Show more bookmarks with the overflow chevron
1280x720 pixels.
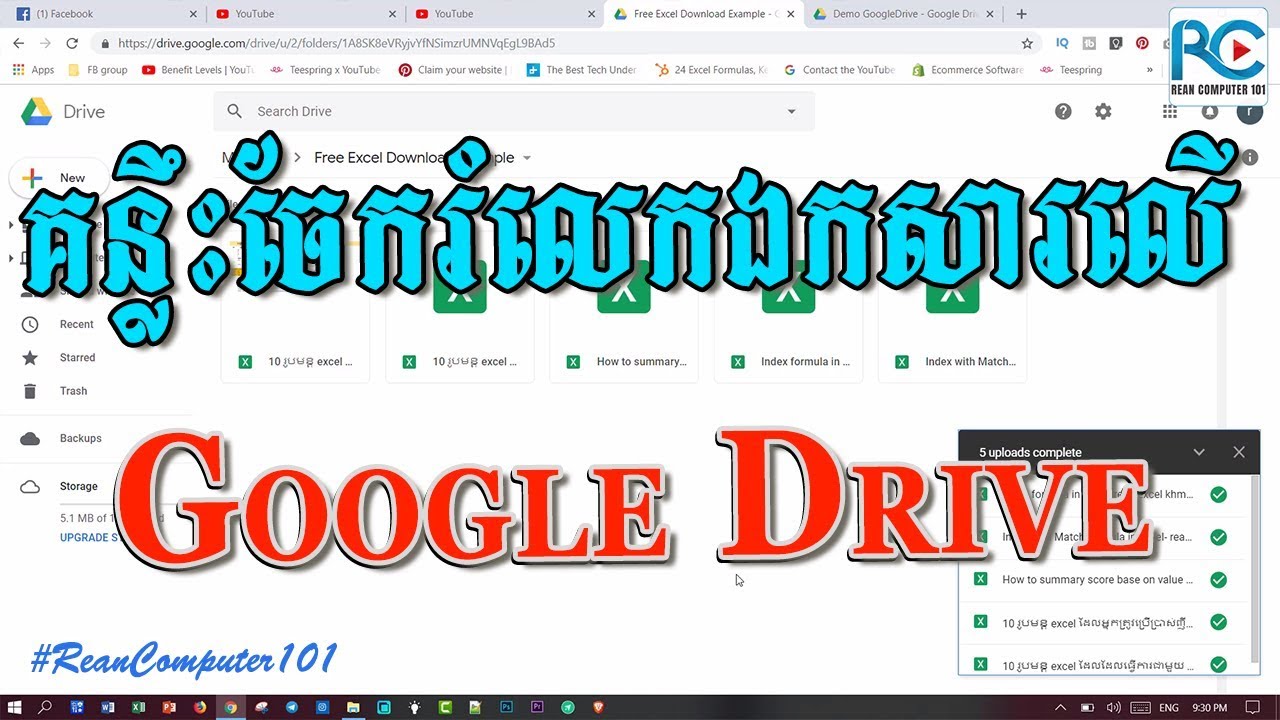tap(1149, 70)
